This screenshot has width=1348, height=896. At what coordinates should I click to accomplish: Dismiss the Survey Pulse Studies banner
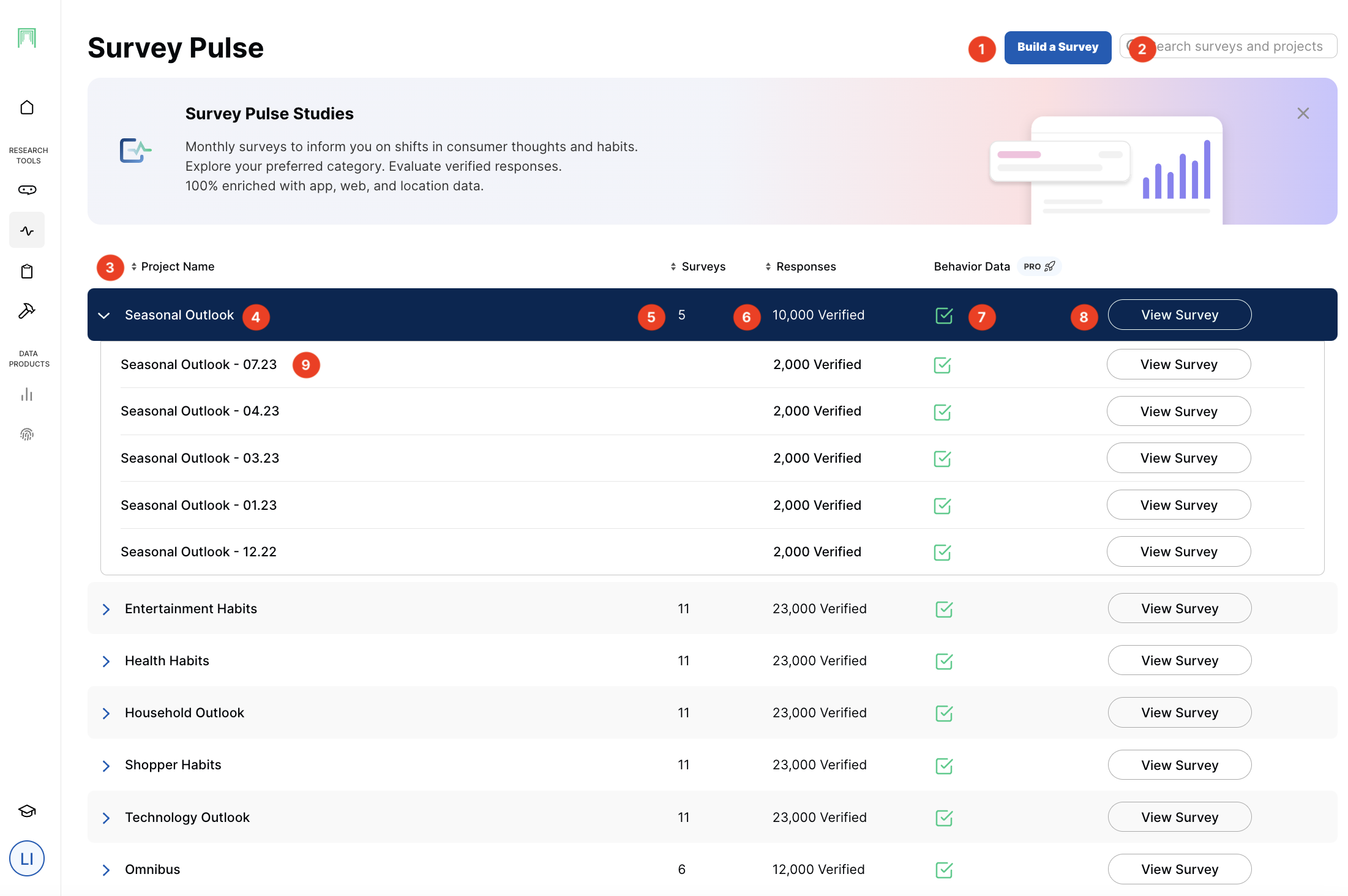pos(1303,113)
